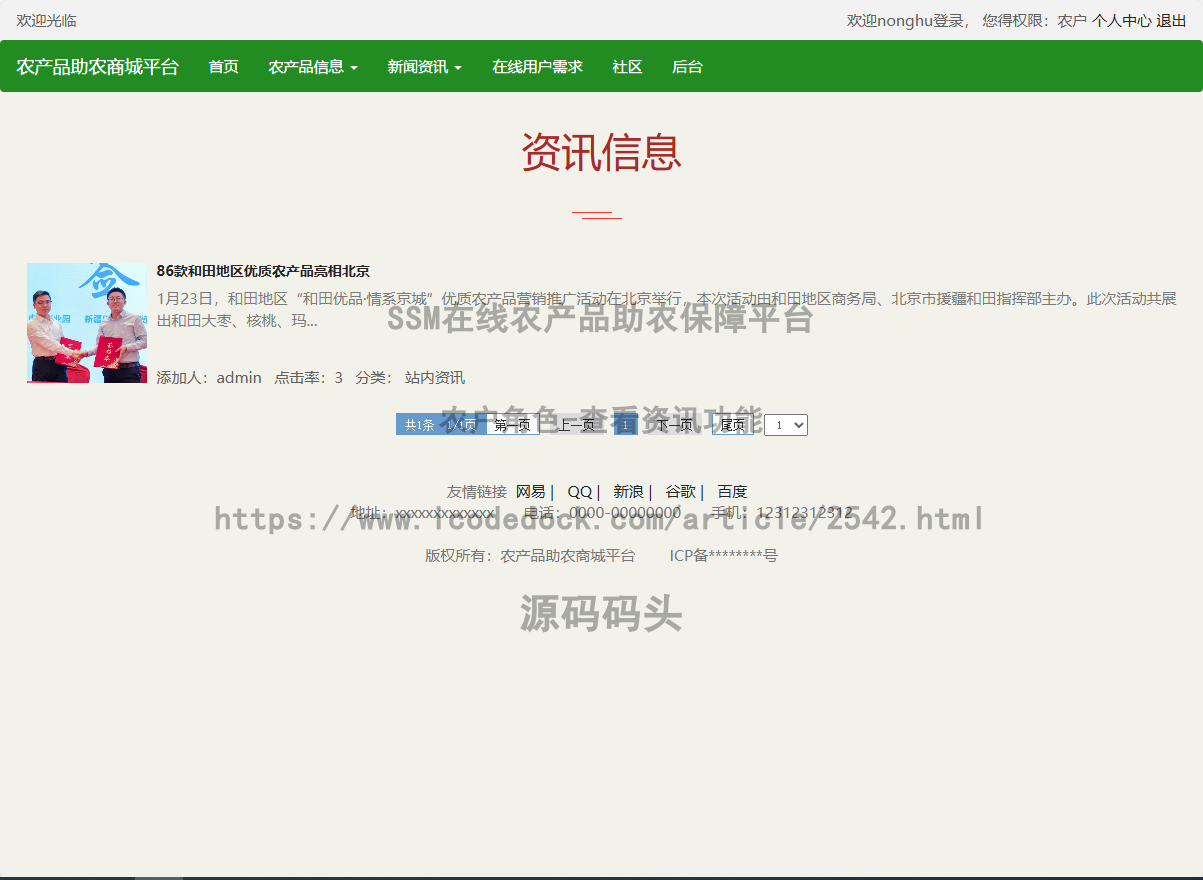The width and height of the screenshot is (1203, 880).
Task: Open the 新浪 friendly link
Action: [629, 491]
